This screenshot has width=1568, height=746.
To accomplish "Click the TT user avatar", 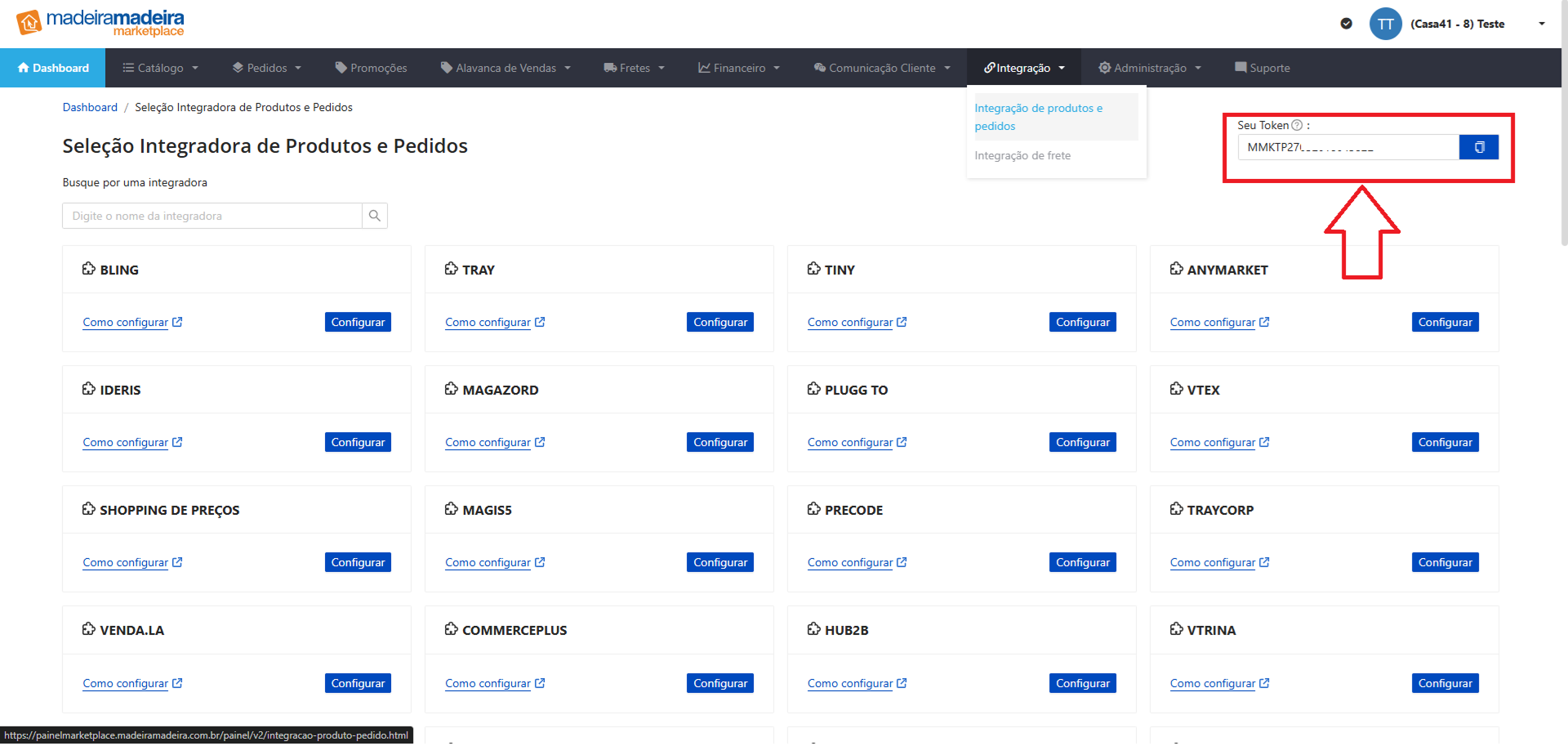I will pos(1385,24).
